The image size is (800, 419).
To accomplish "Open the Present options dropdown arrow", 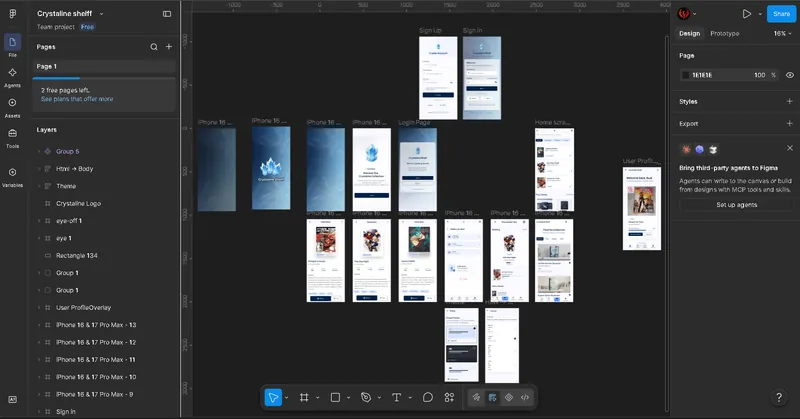I will (760, 14).
